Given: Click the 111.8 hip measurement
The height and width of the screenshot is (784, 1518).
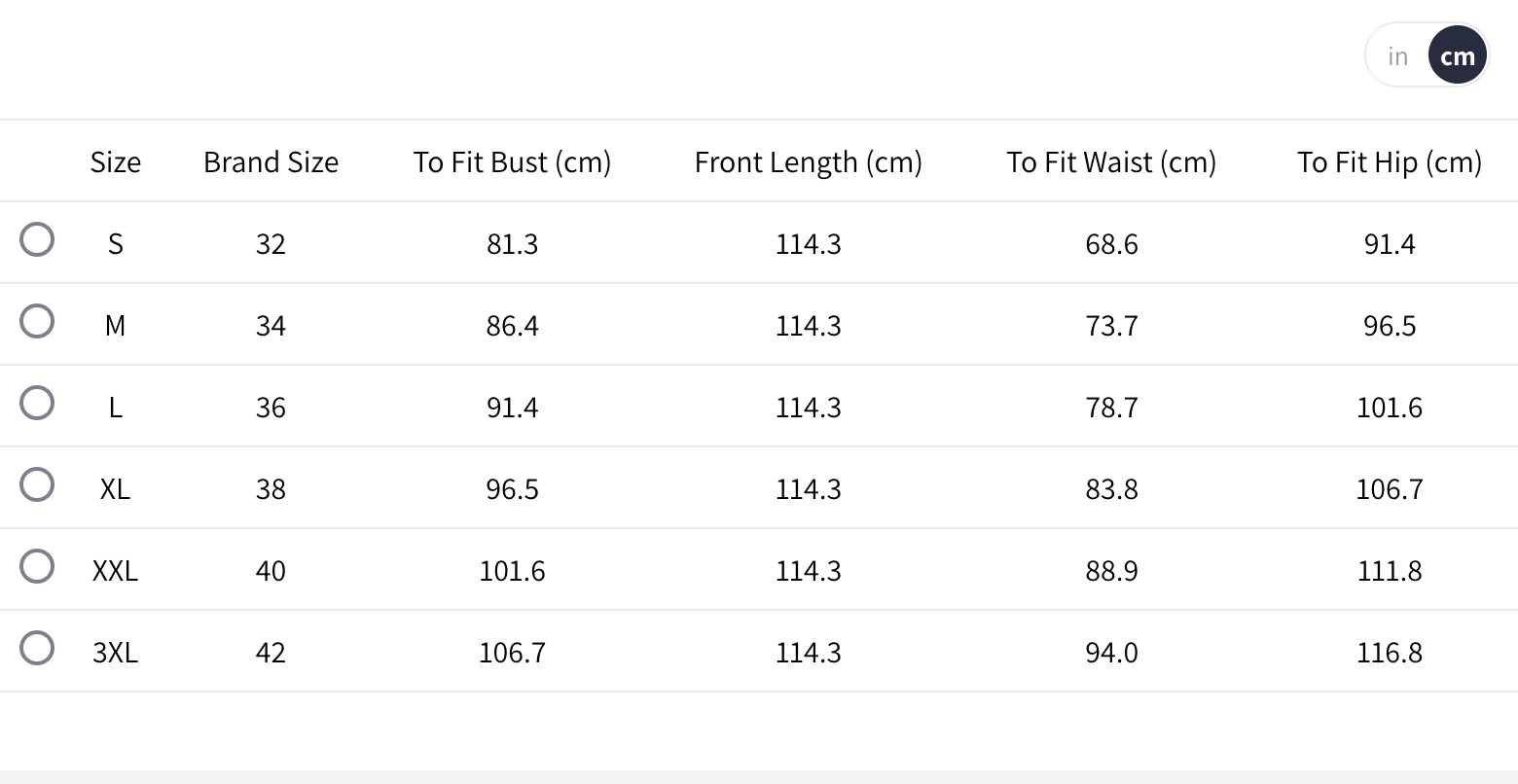Looking at the screenshot, I should click(1389, 571).
